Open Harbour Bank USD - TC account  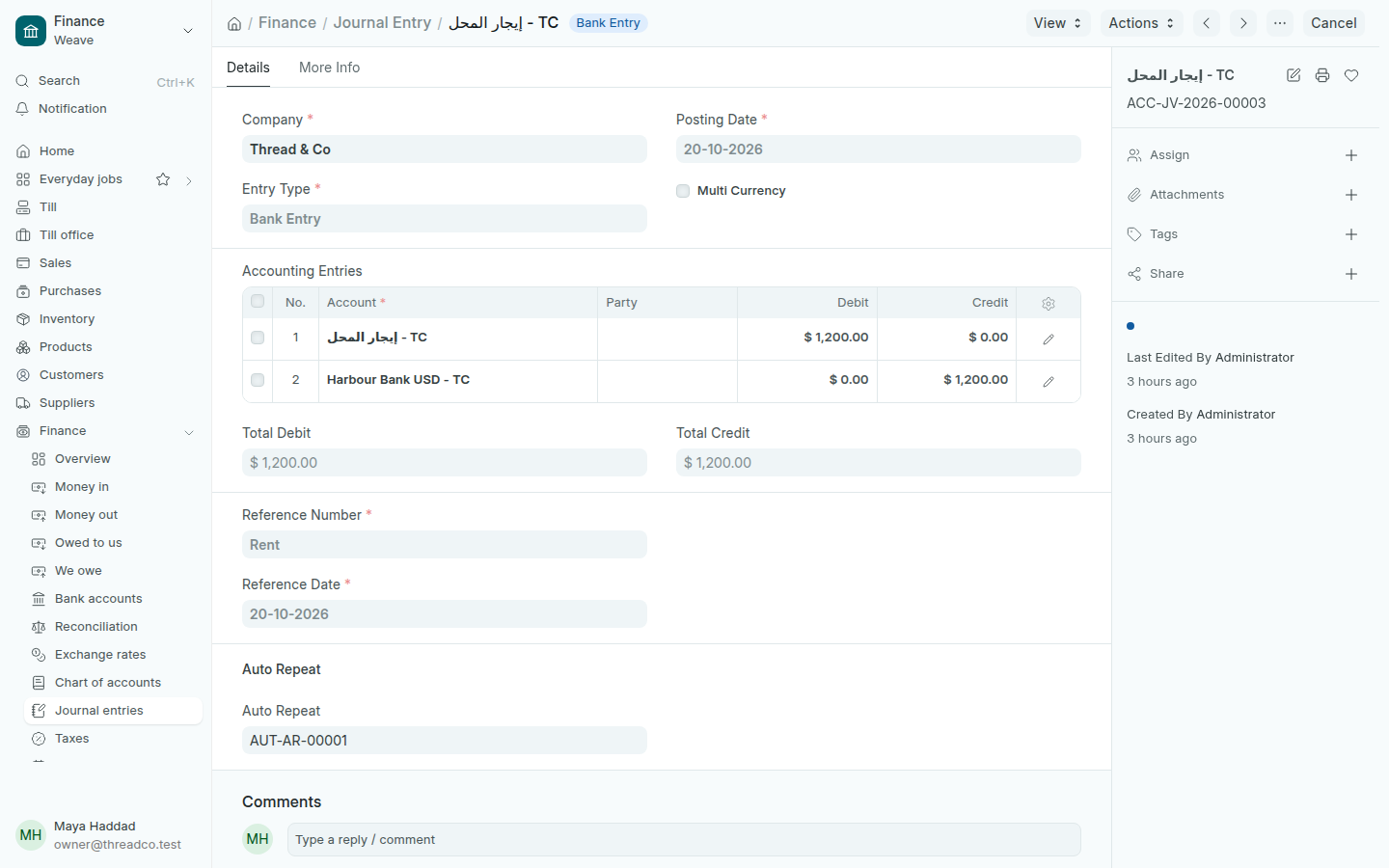click(398, 380)
